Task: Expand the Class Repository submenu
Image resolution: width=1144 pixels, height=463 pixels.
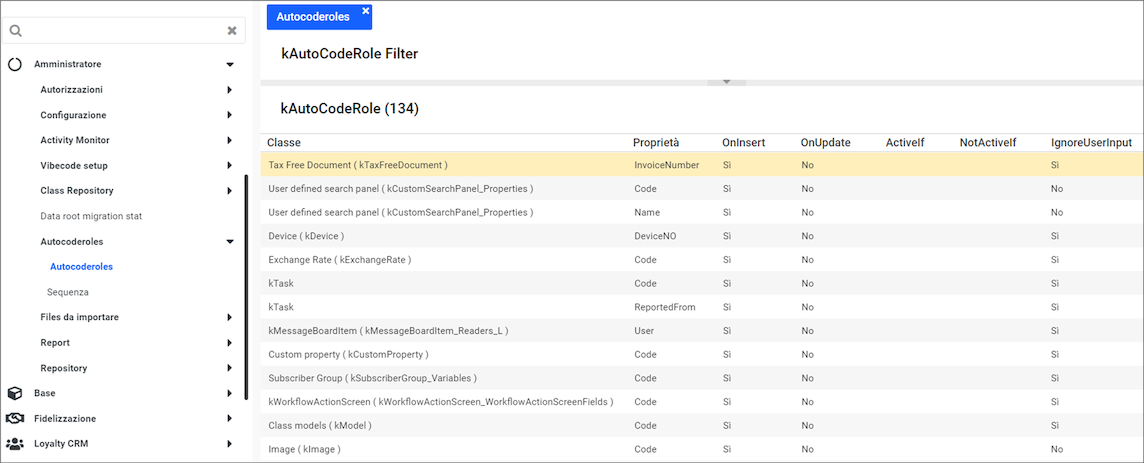Action: coord(229,191)
